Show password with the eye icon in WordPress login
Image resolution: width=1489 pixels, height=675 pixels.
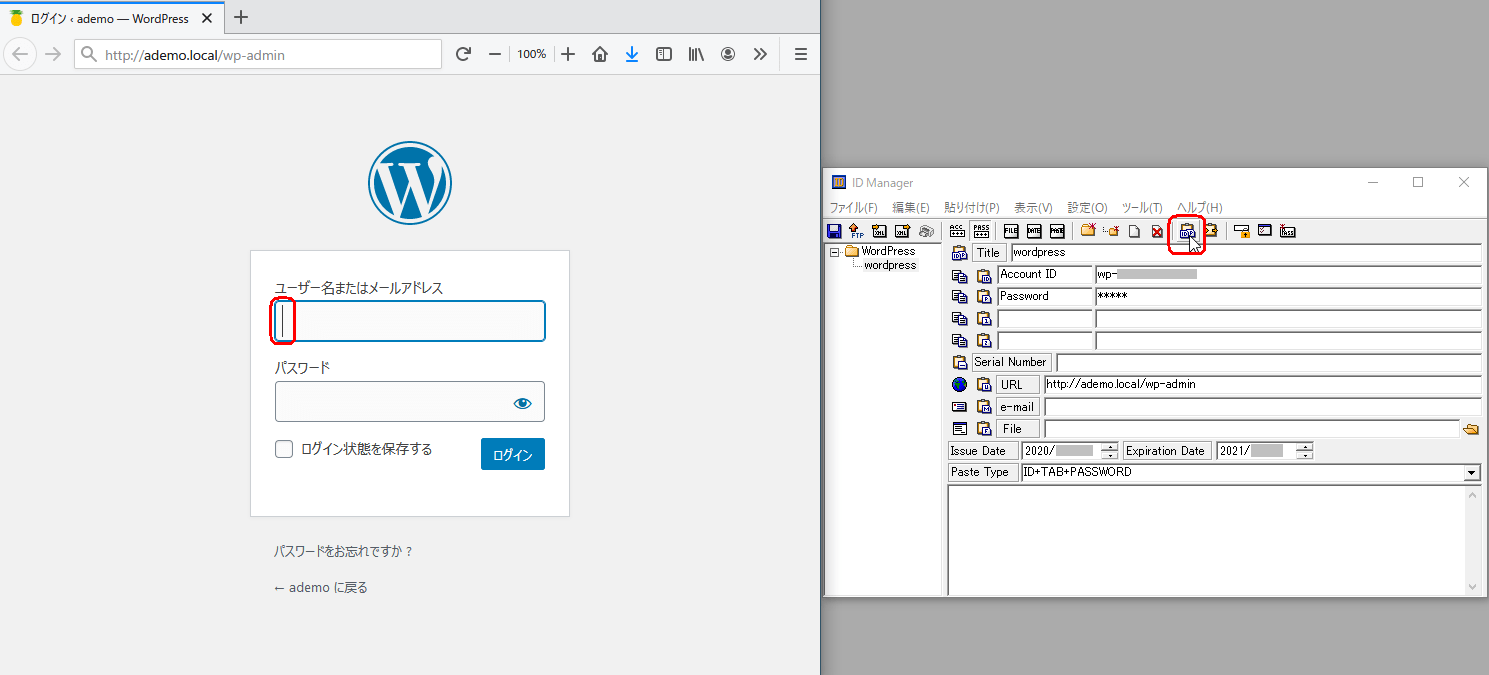coord(522,403)
